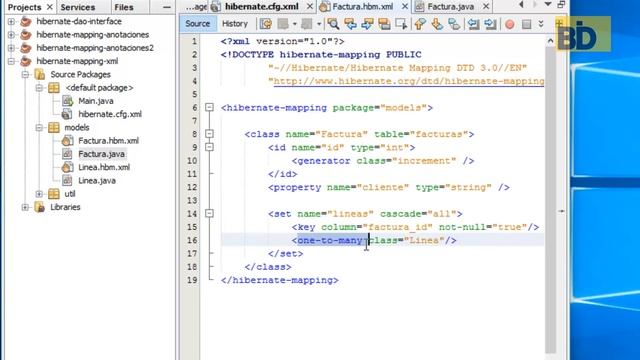Select Factura.hbm.xml in project tree
Viewport: 640px width, 360px height.
coord(108,141)
